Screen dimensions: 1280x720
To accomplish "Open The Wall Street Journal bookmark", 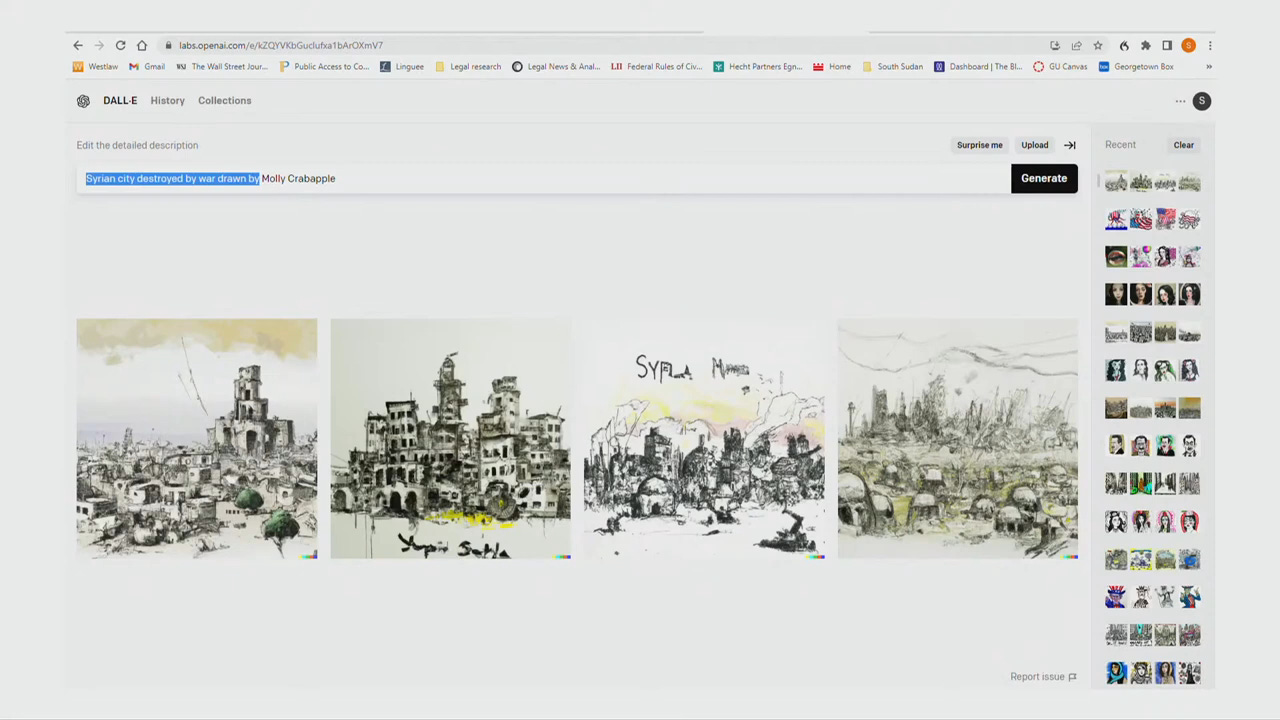I will click(222, 67).
